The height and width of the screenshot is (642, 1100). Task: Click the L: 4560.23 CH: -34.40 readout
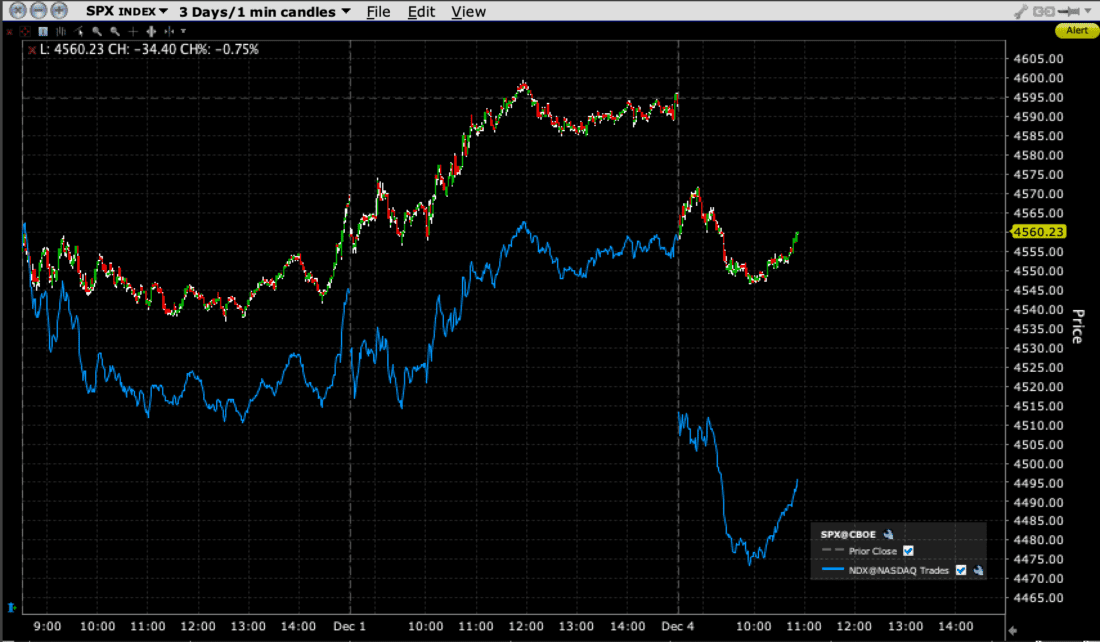[149, 50]
